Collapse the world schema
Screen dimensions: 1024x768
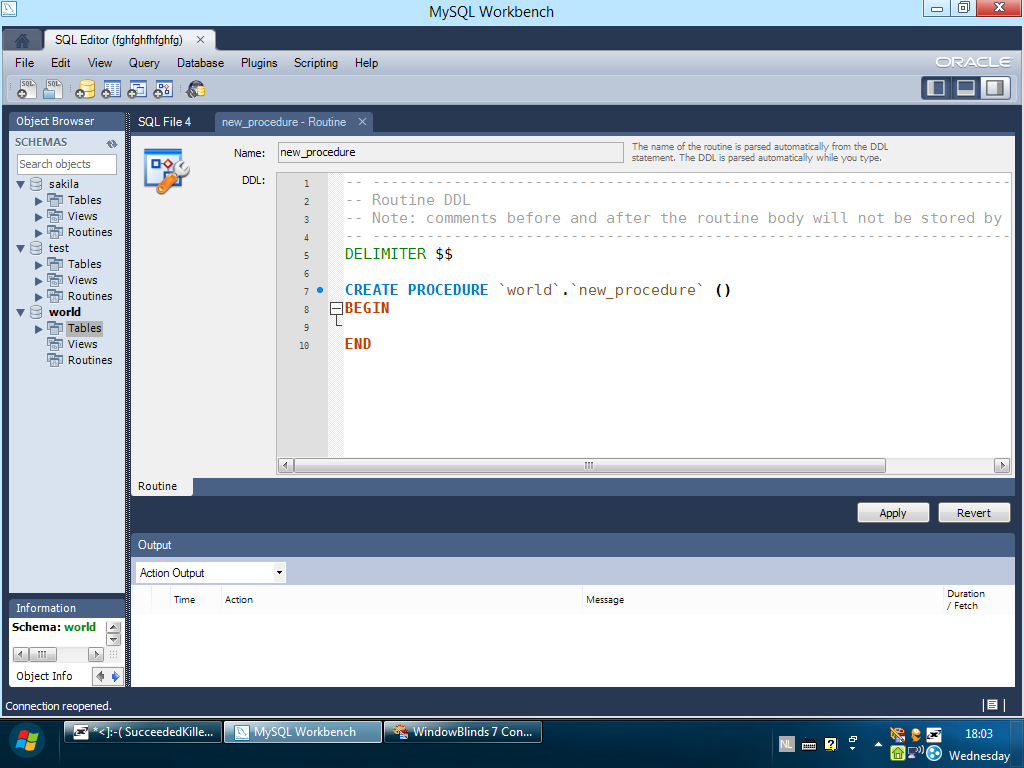point(20,313)
